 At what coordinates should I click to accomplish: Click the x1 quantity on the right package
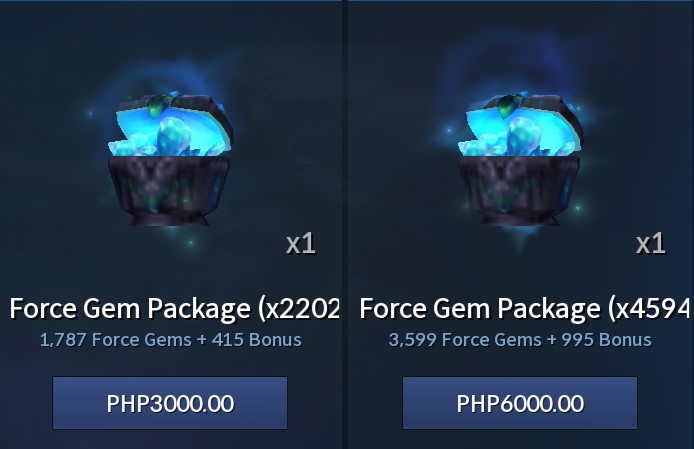pos(651,244)
